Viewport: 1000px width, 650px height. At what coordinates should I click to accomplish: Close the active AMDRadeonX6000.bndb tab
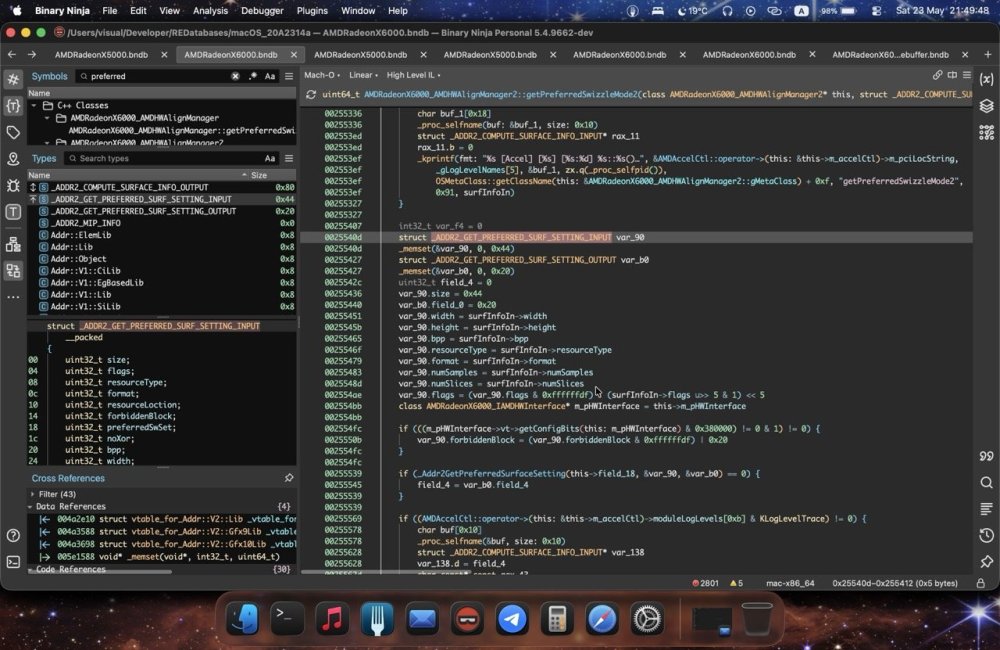294,55
